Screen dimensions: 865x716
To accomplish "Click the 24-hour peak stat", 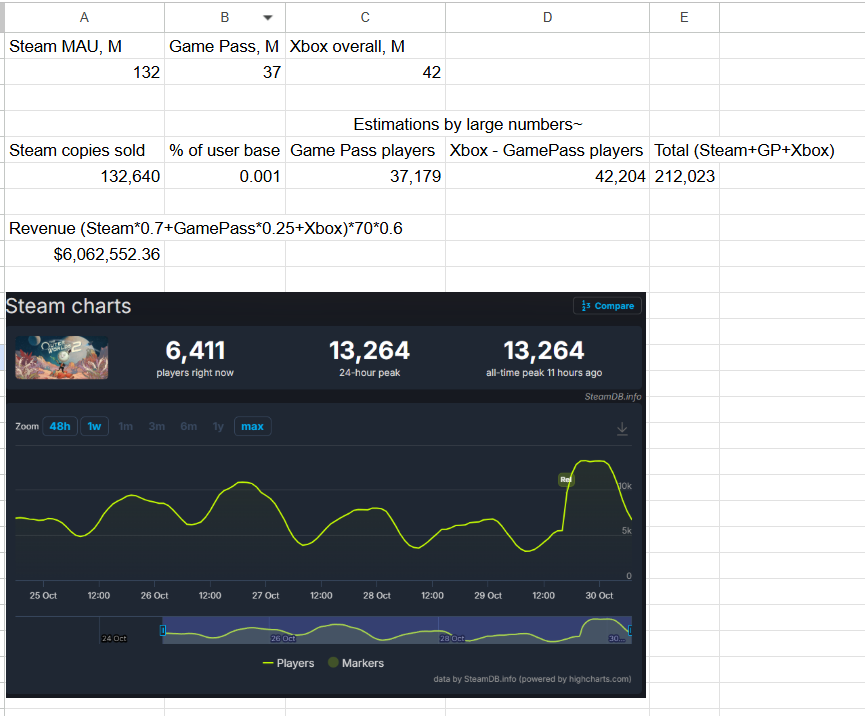I will click(x=370, y=357).
